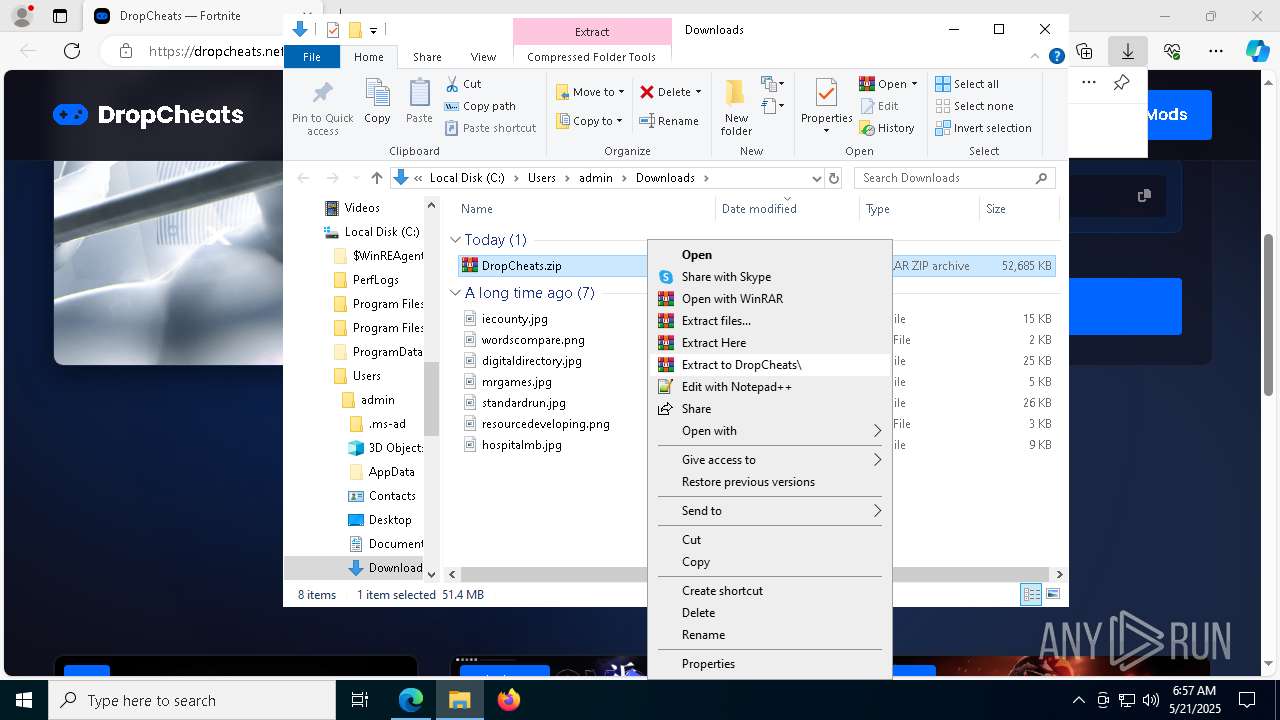Expand the Open with submenu

[x=770, y=431]
